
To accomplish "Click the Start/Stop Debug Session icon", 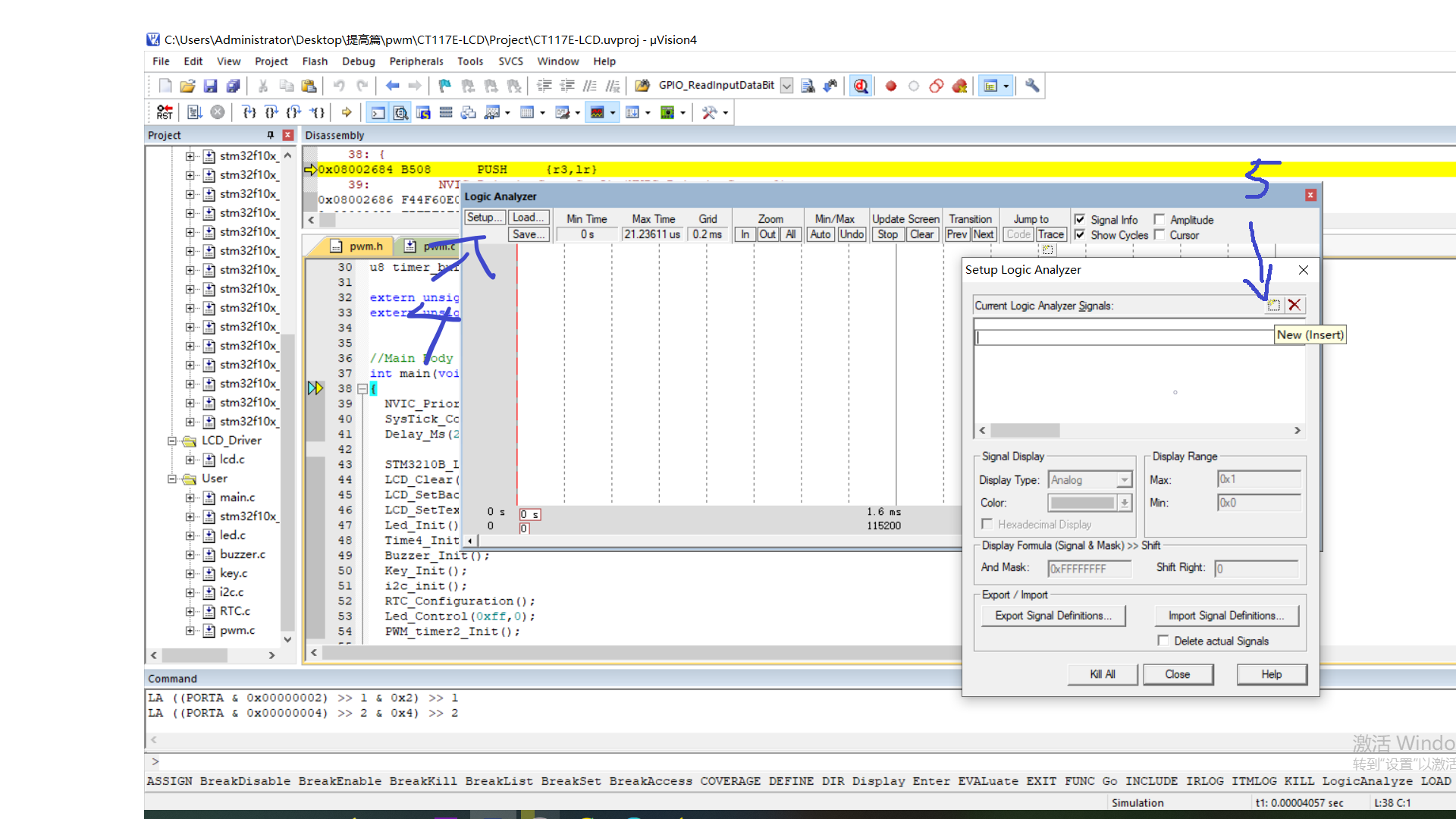I will (860, 86).
